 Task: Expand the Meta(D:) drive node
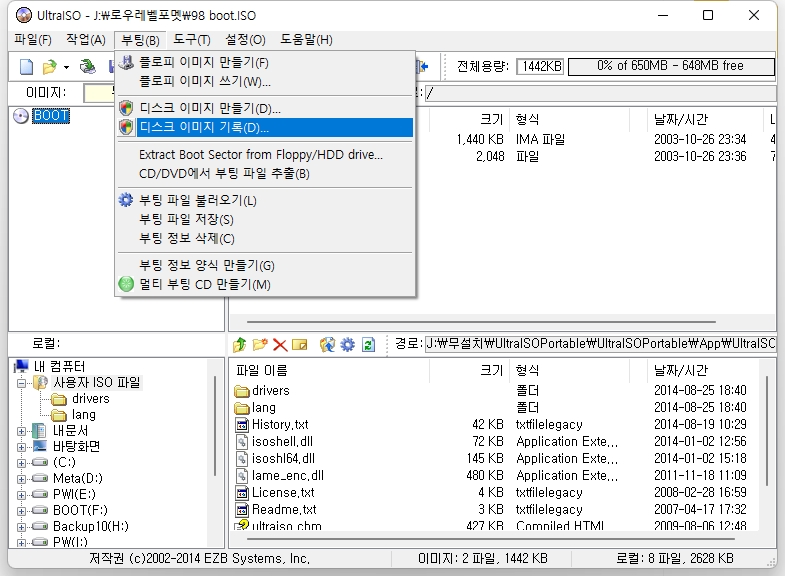(x=22, y=479)
